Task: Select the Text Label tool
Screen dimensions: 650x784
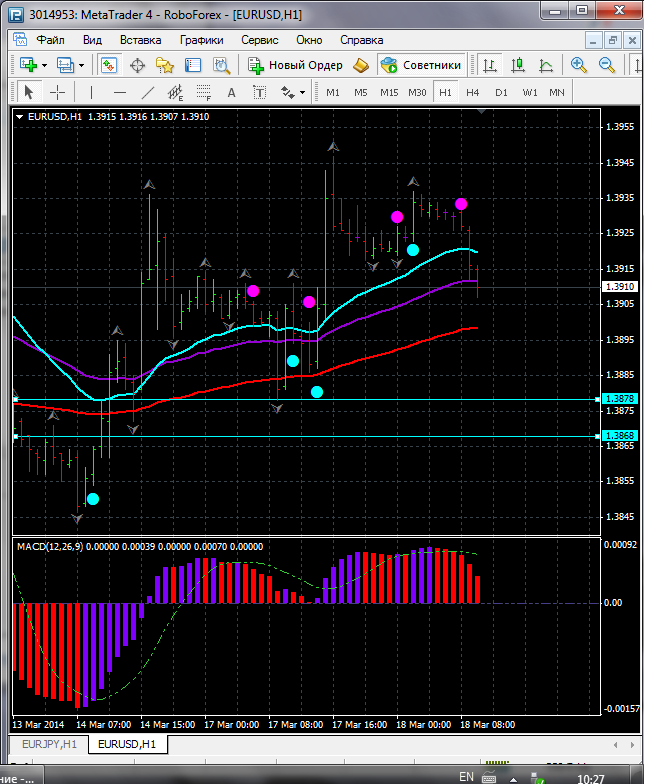Action: 260,92
